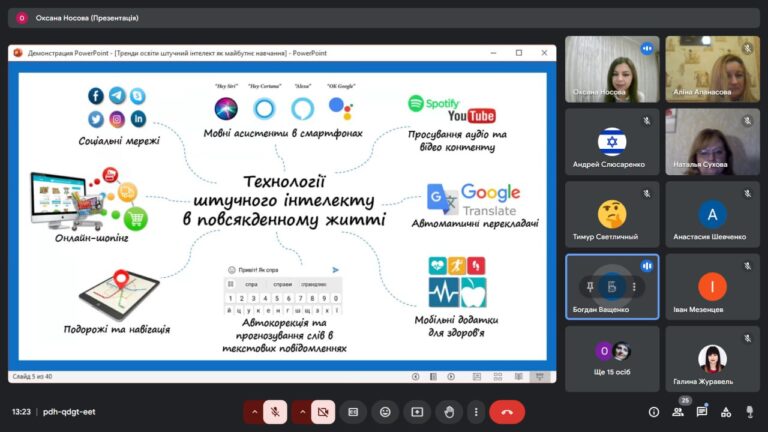Turn on the camera in the call toolbar
Screen dimensions: 768x432
[x=323, y=412]
